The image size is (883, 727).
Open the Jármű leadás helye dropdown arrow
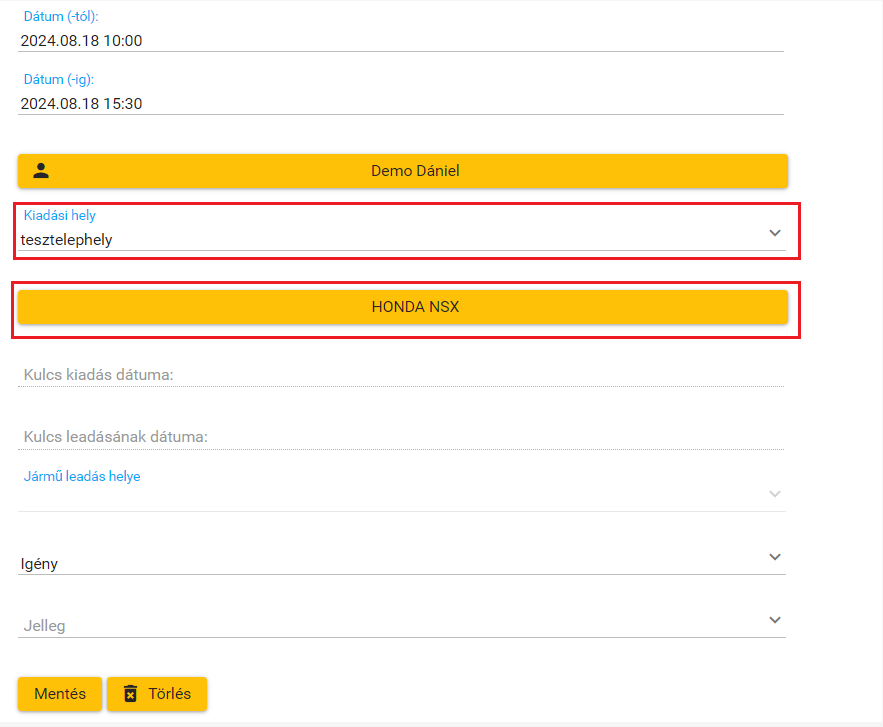(774, 494)
